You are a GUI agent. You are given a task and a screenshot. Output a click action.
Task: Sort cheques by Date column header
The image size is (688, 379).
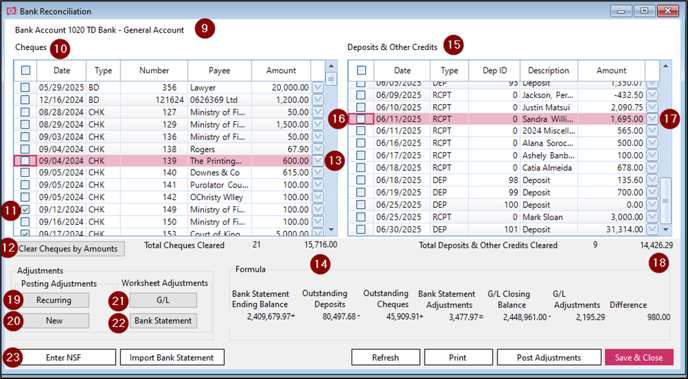pyautogui.click(x=62, y=70)
